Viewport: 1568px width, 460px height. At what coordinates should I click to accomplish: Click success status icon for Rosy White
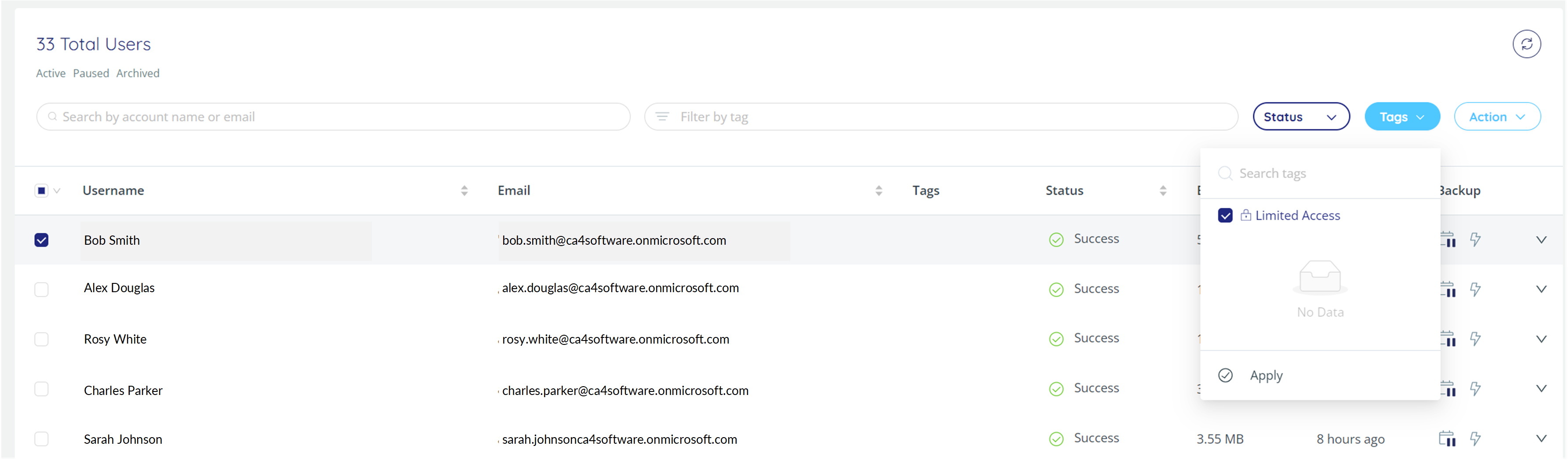tap(1056, 339)
